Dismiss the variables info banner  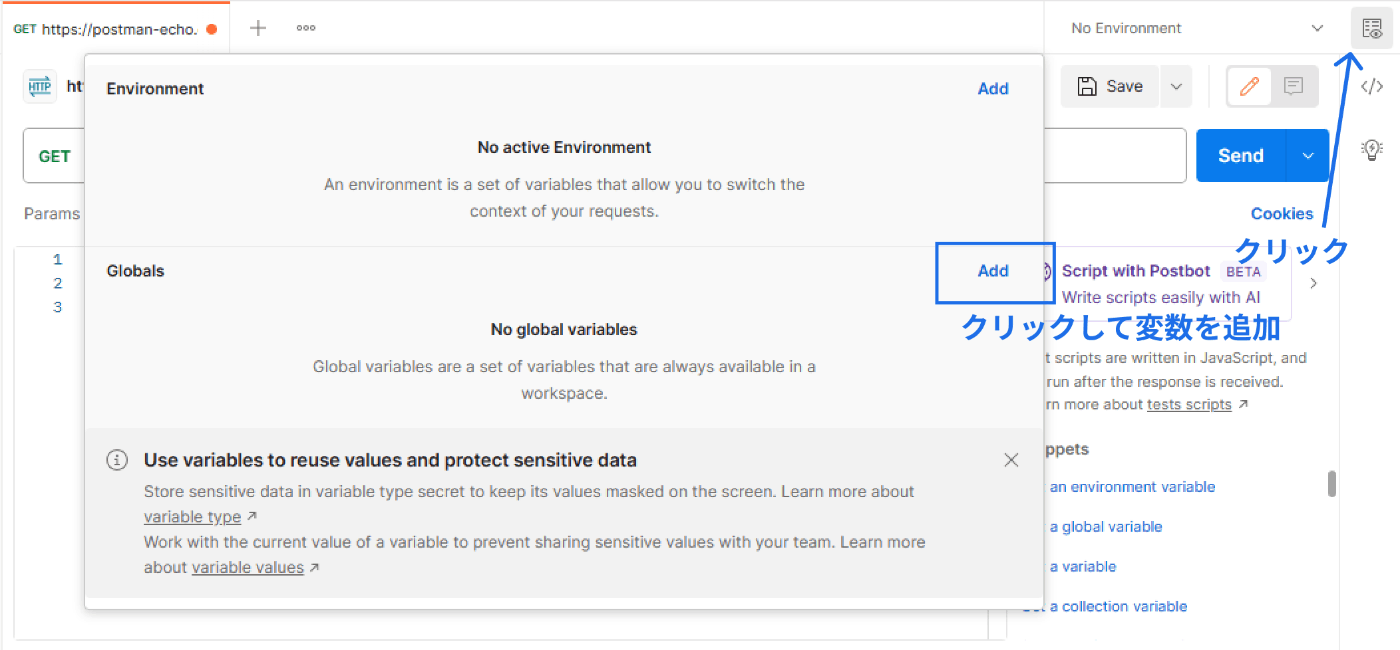[x=1011, y=460]
